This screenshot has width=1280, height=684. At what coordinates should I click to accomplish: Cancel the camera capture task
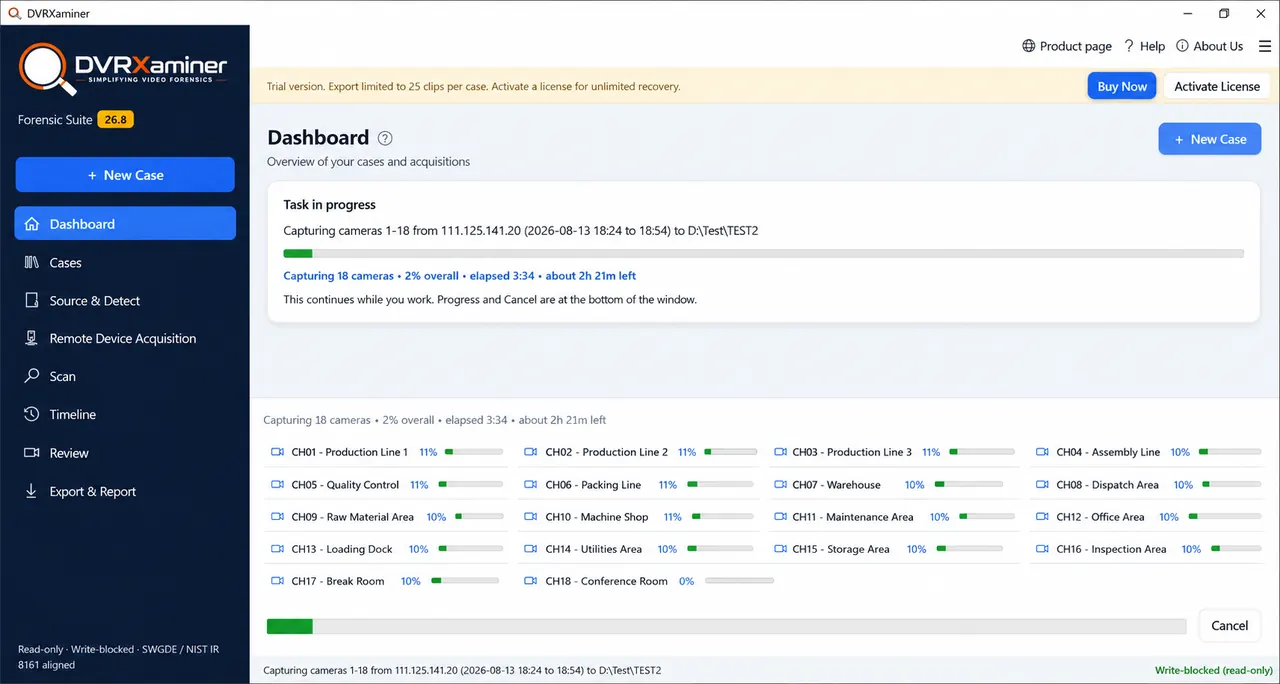(x=1229, y=626)
